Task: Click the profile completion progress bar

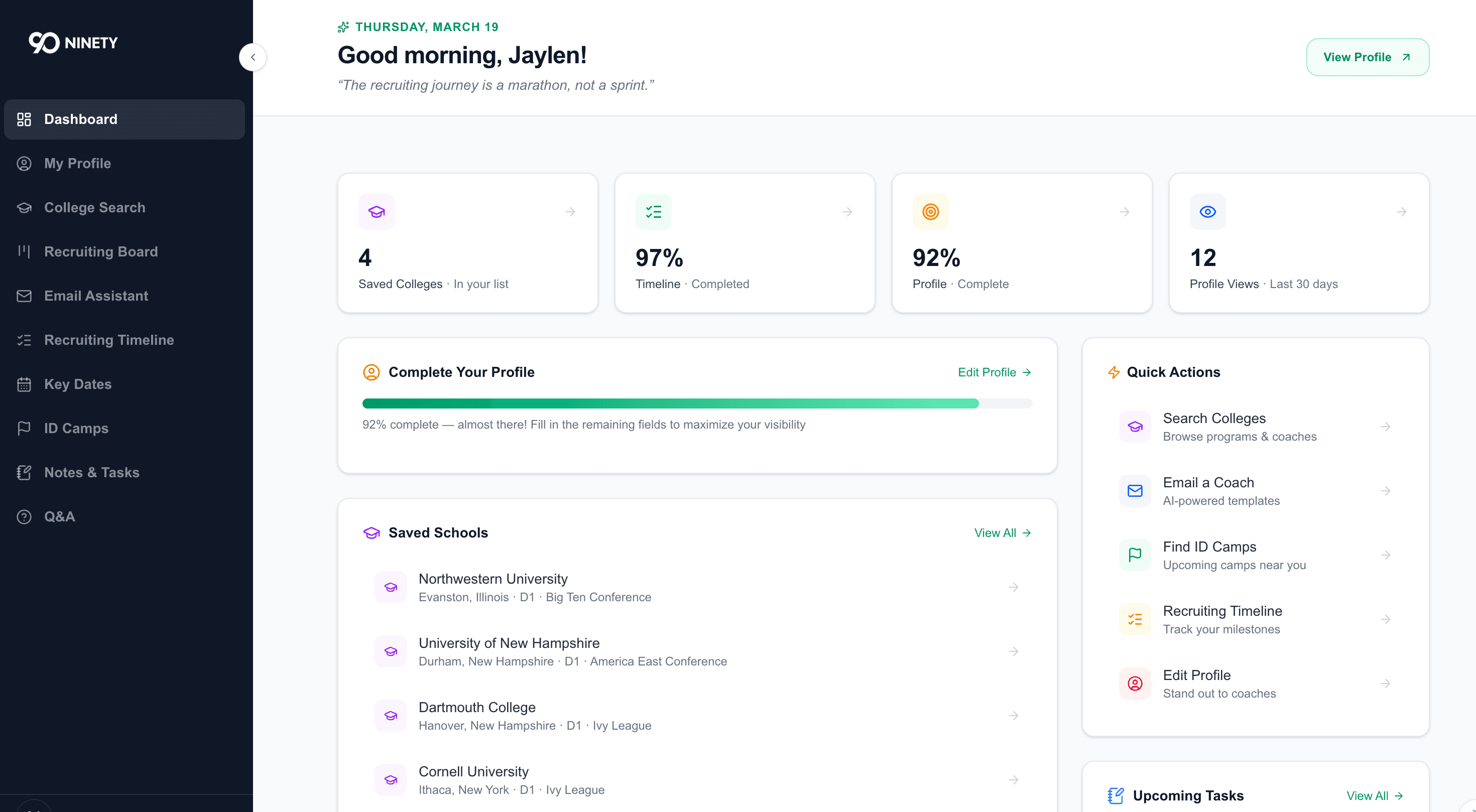Action: (x=697, y=403)
